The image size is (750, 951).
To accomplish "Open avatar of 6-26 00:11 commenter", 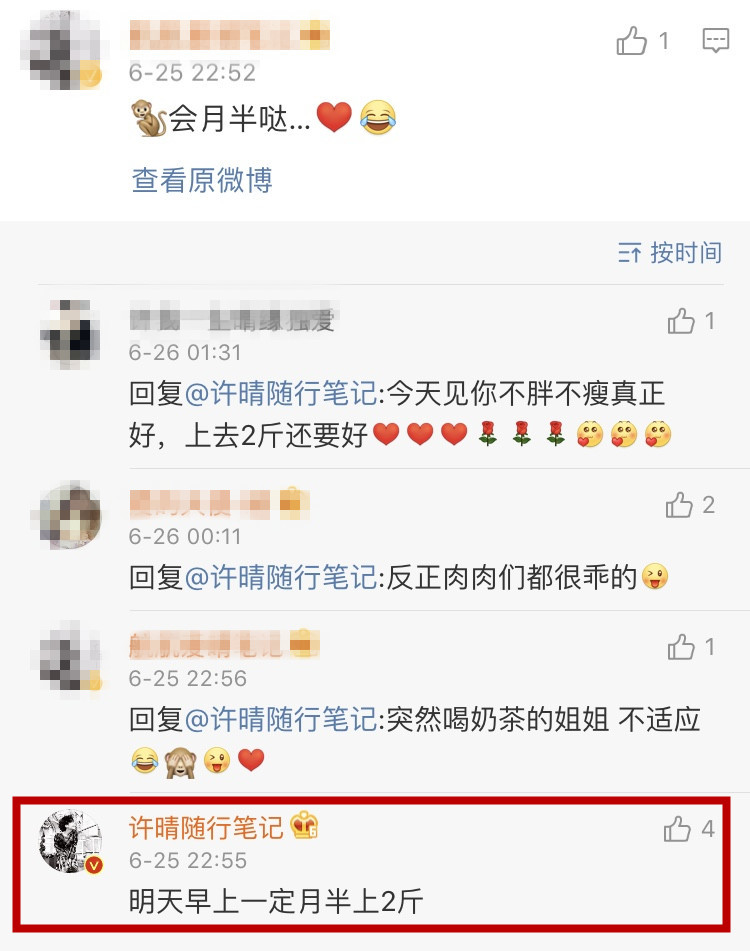I will point(70,516).
